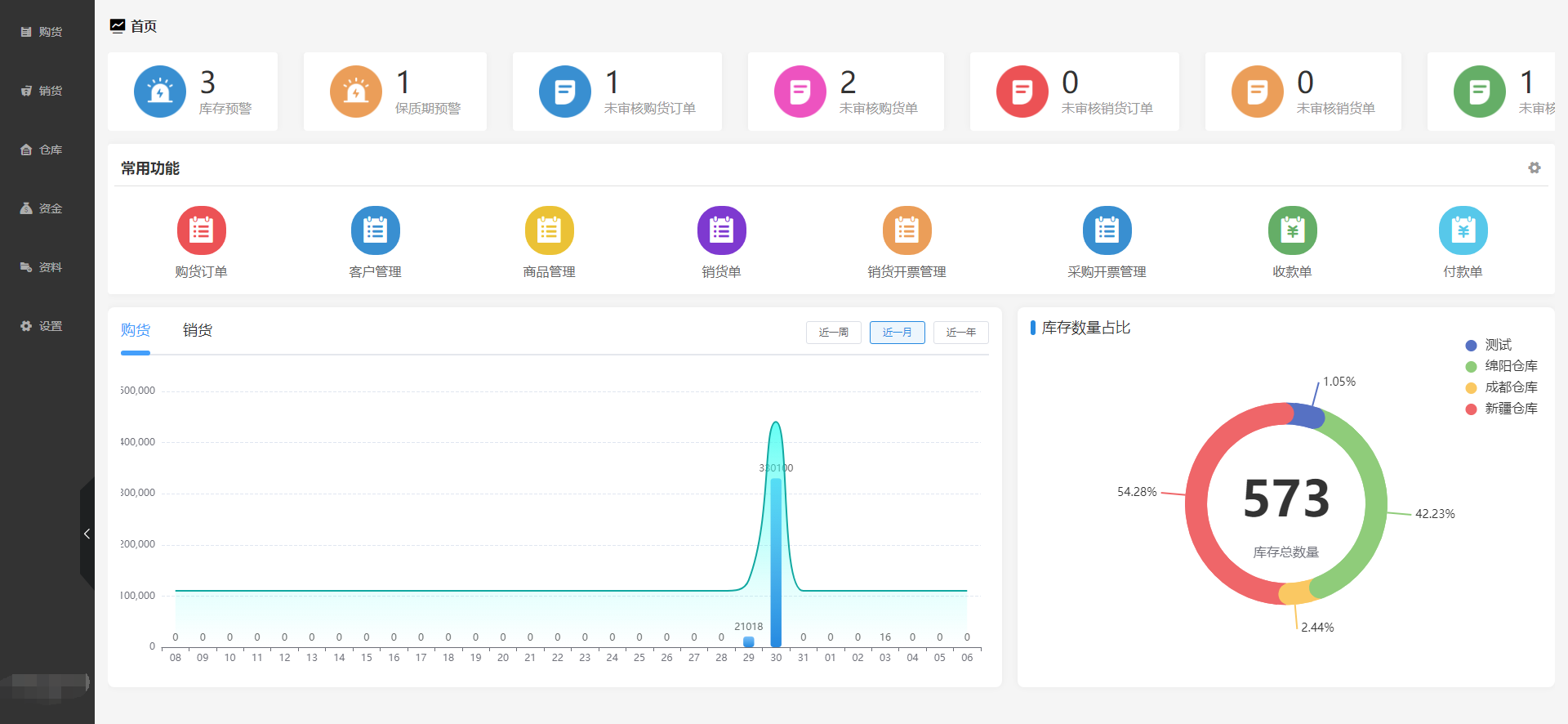This screenshot has height=724, width=1568.
Task: Click the 保质期预警 orange alarm icon
Action: 356,92
